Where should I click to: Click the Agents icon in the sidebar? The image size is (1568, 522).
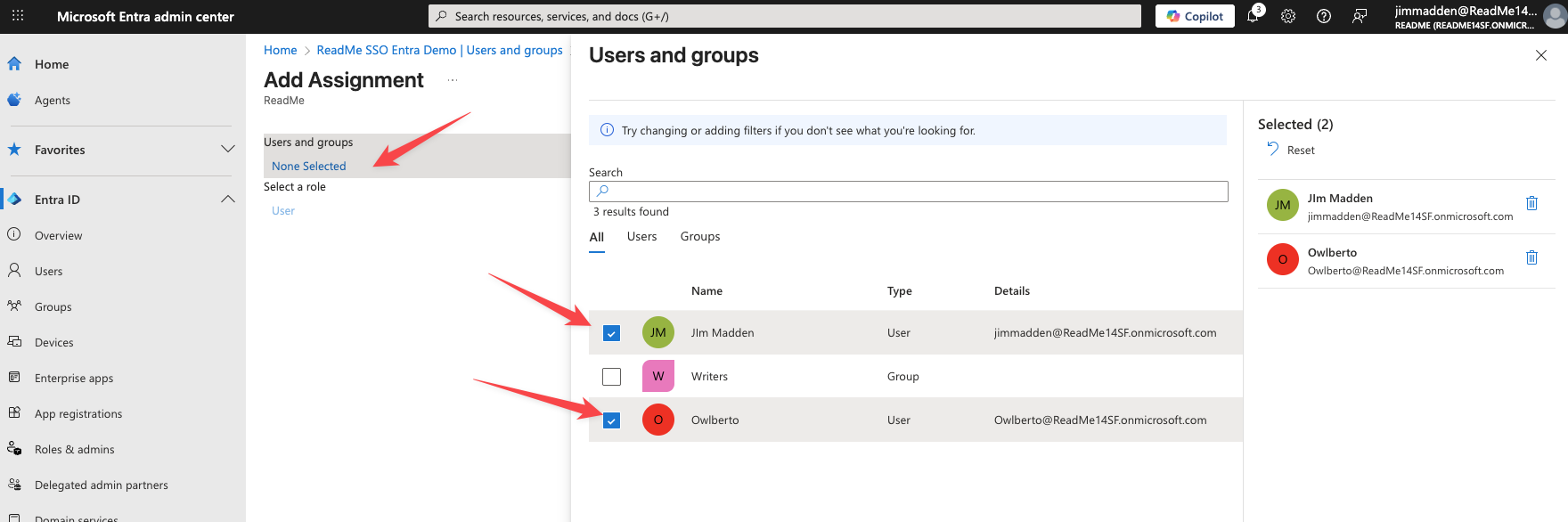(14, 100)
